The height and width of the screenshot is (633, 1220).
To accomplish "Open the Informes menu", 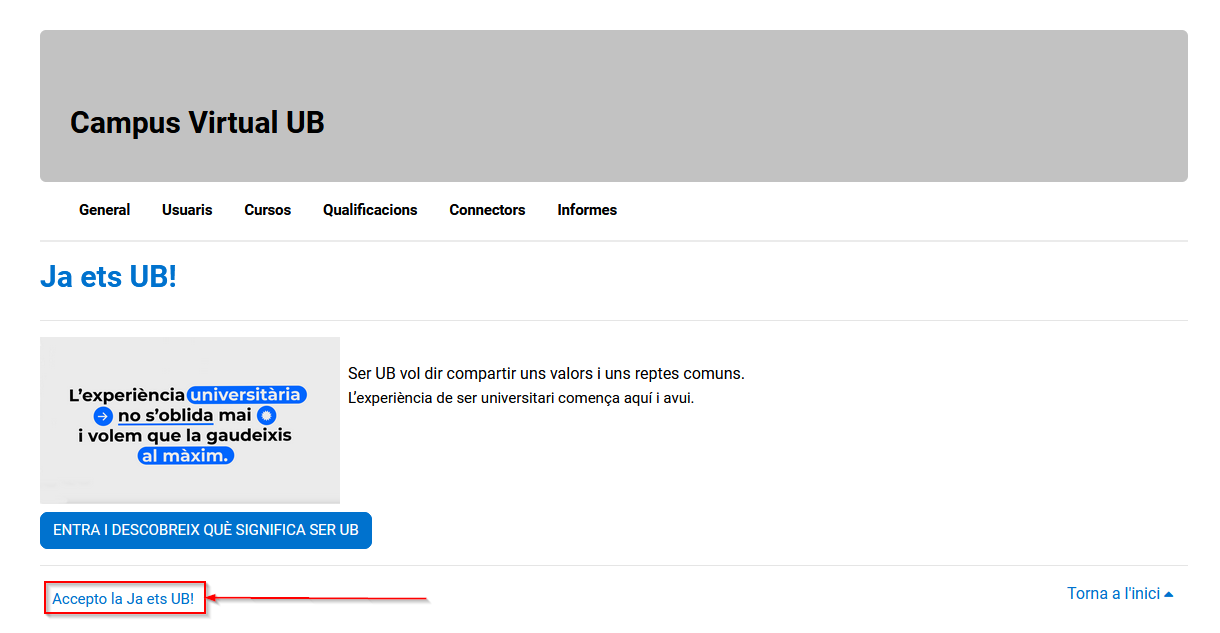I will (587, 210).
